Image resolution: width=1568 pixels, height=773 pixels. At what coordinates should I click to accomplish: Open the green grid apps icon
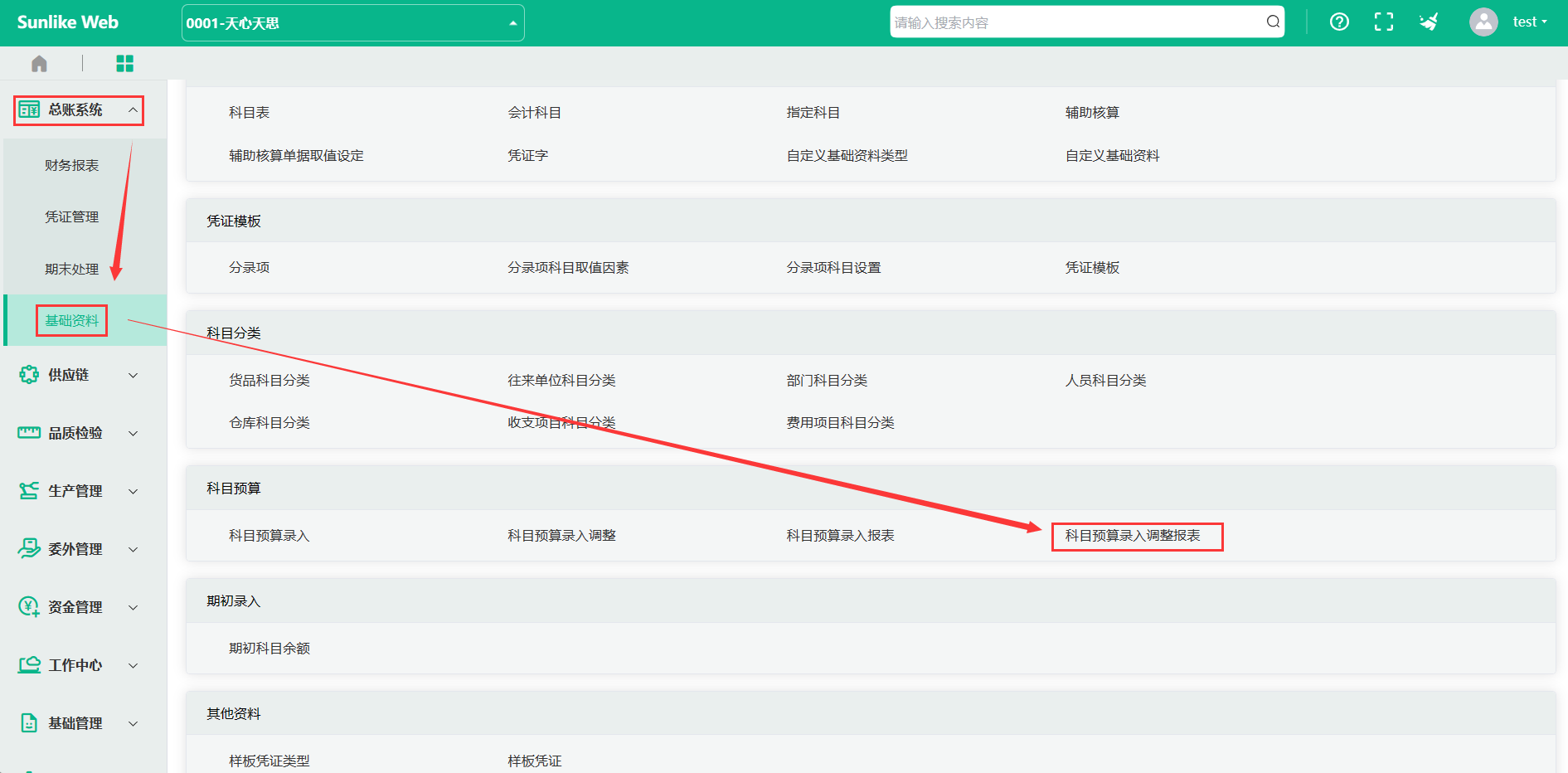pos(124,64)
